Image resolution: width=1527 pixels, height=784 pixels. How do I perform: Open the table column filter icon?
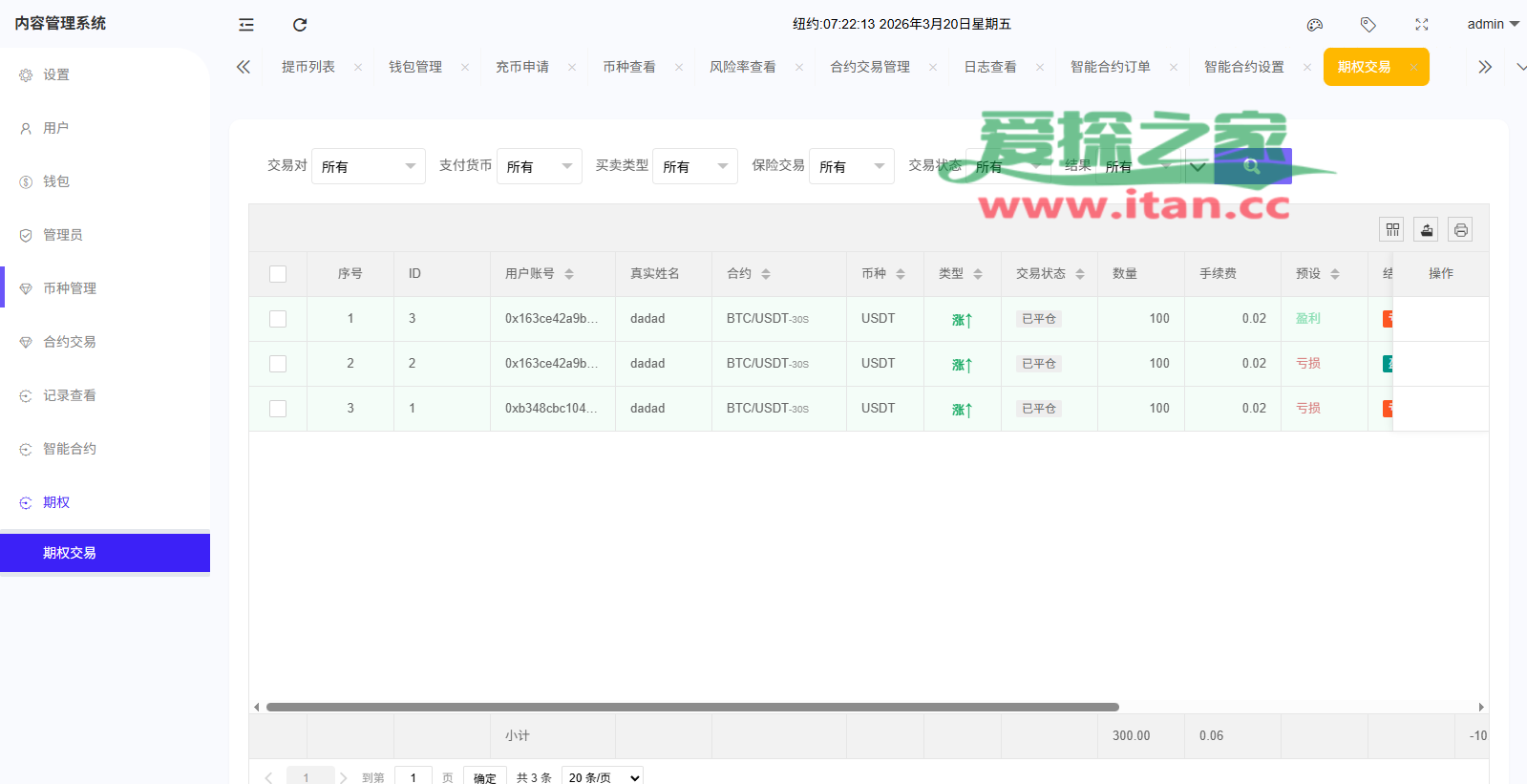(1392, 229)
